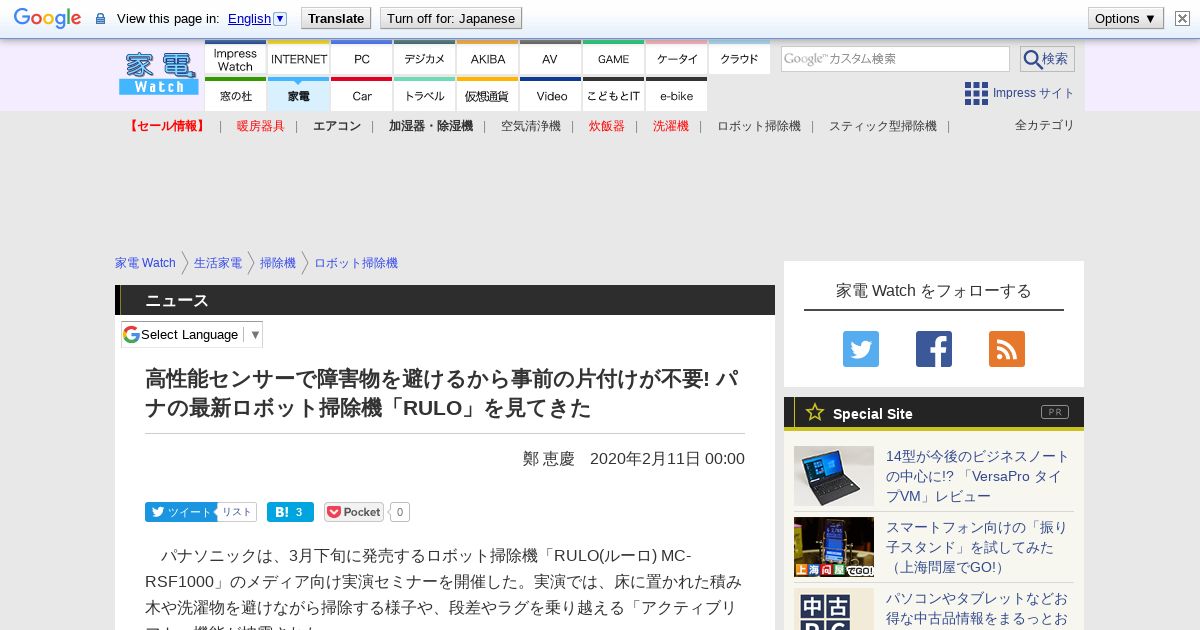The width and height of the screenshot is (1200, 630).
Task: Open the 中古PC thumbnail image
Action: [x=834, y=609]
